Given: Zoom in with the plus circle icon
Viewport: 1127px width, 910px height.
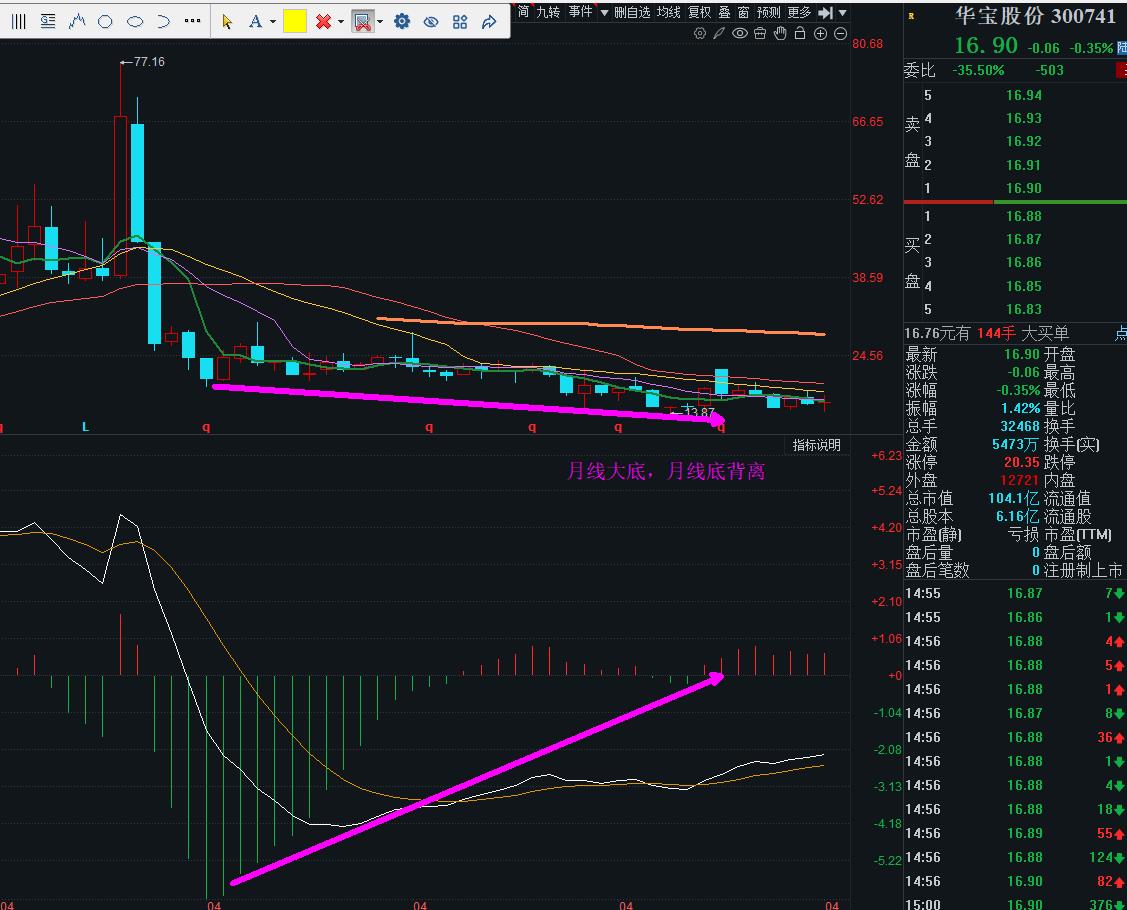Looking at the screenshot, I should tap(820, 34).
